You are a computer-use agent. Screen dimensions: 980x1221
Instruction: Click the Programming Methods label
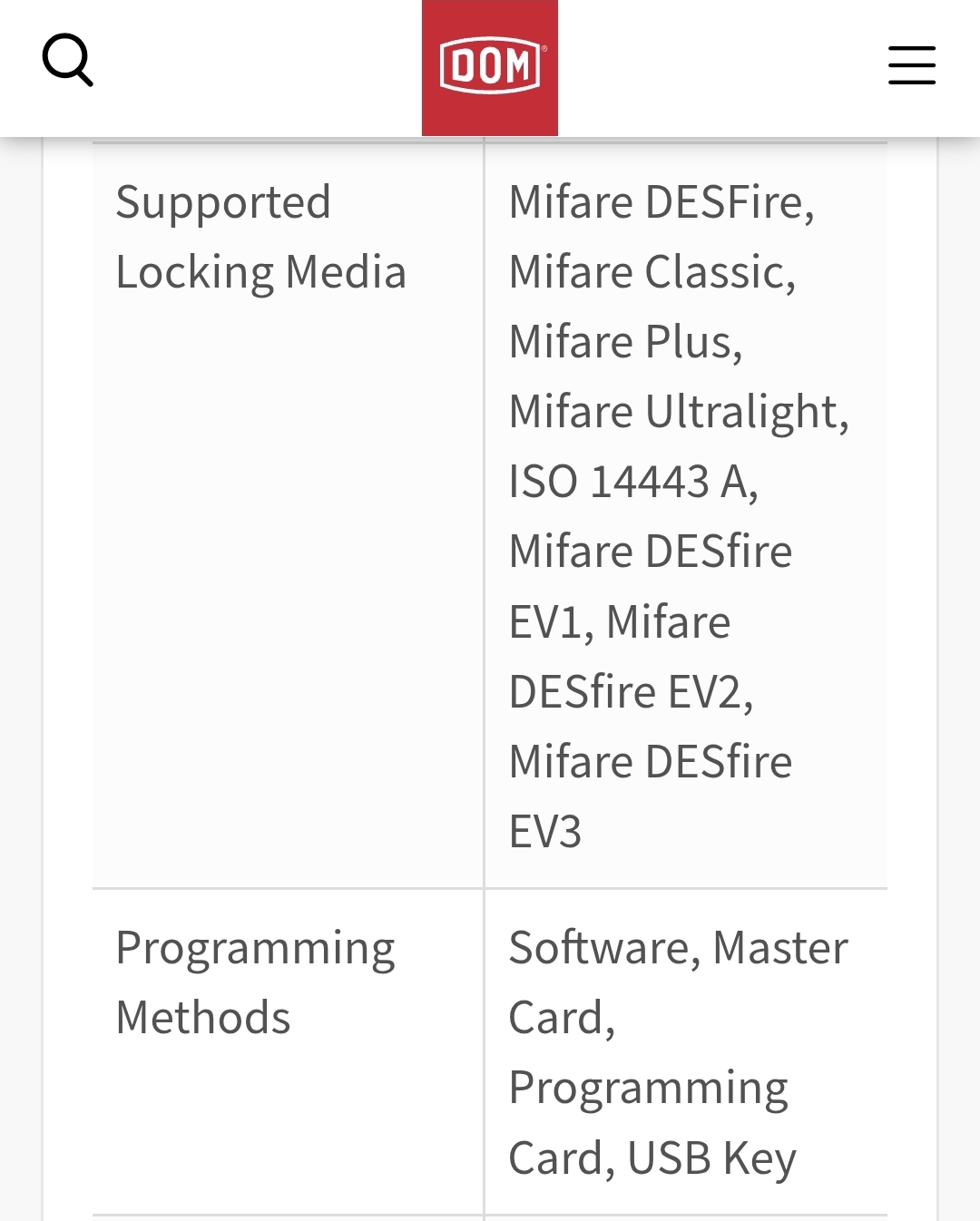(x=255, y=982)
